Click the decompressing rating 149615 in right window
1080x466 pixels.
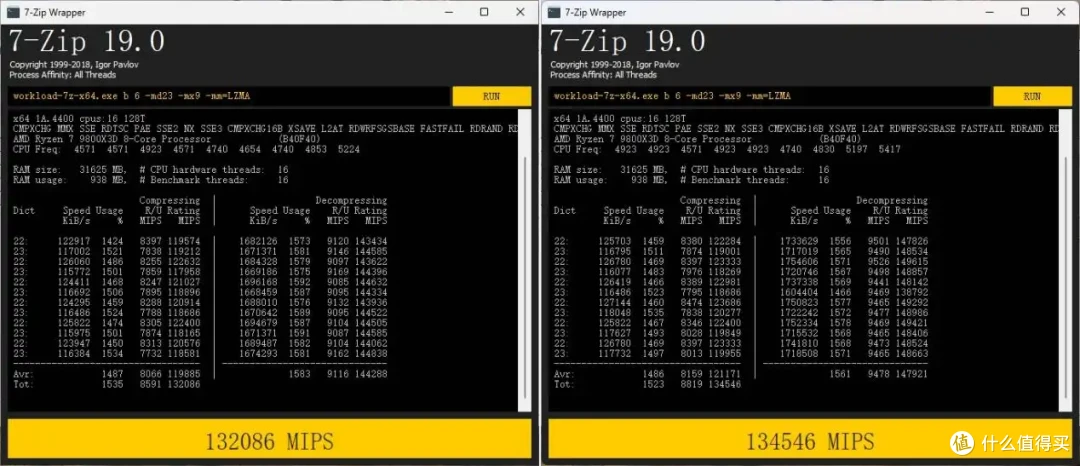[x=910, y=261]
